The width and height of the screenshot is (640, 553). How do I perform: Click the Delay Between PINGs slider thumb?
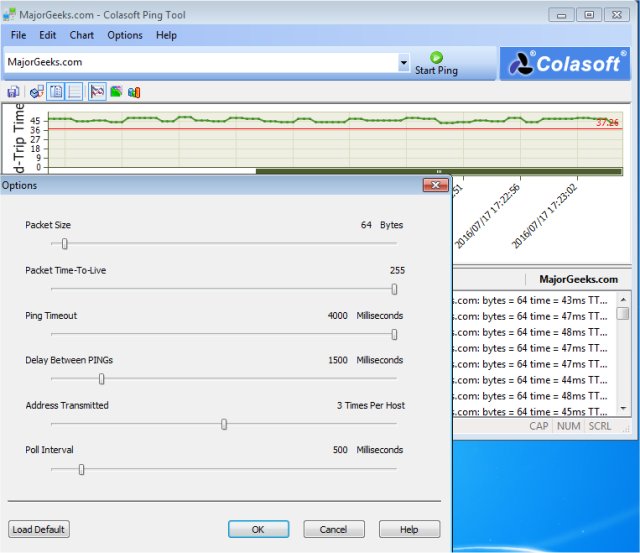click(102, 379)
